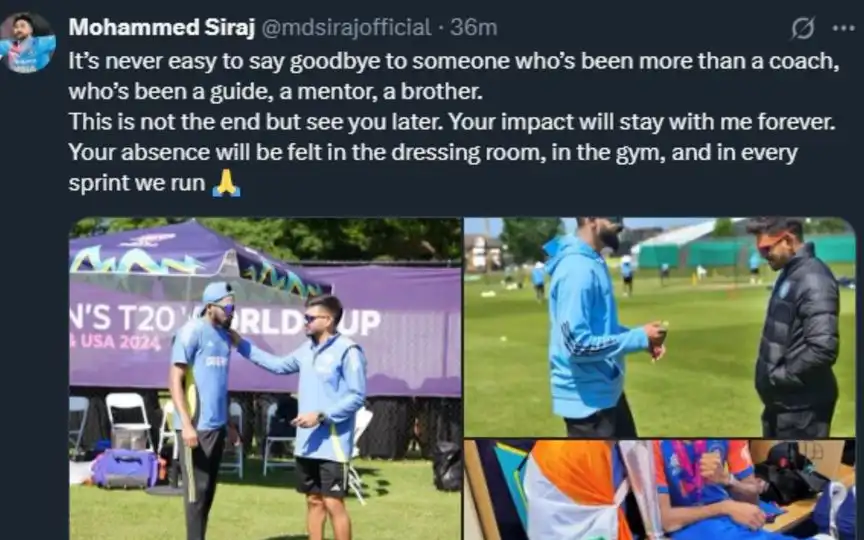Click the tweet's first line about goodbye
The height and width of the screenshot is (540, 864).
tap(453, 61)
